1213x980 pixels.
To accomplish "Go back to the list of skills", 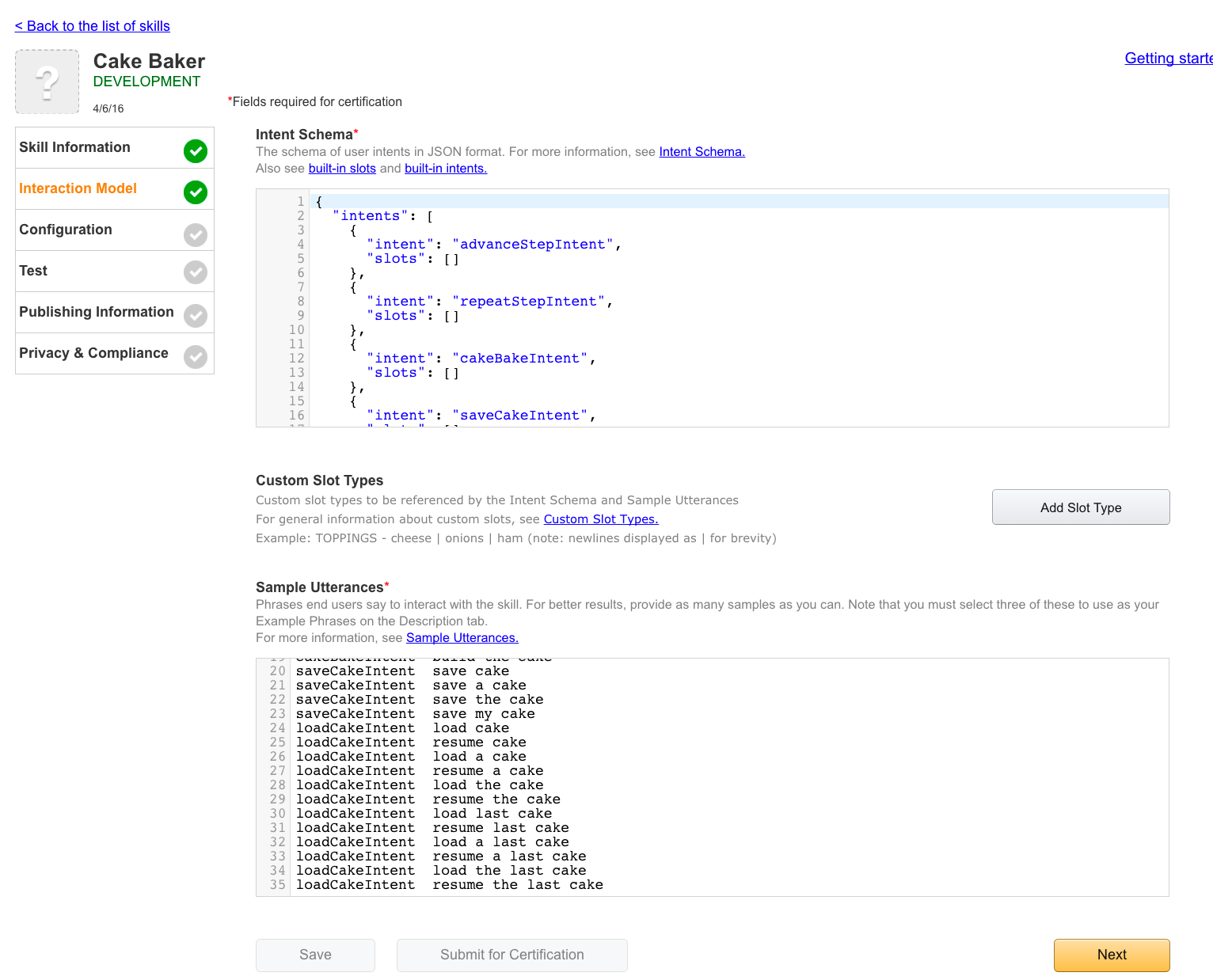I will (x=92, y=26).
